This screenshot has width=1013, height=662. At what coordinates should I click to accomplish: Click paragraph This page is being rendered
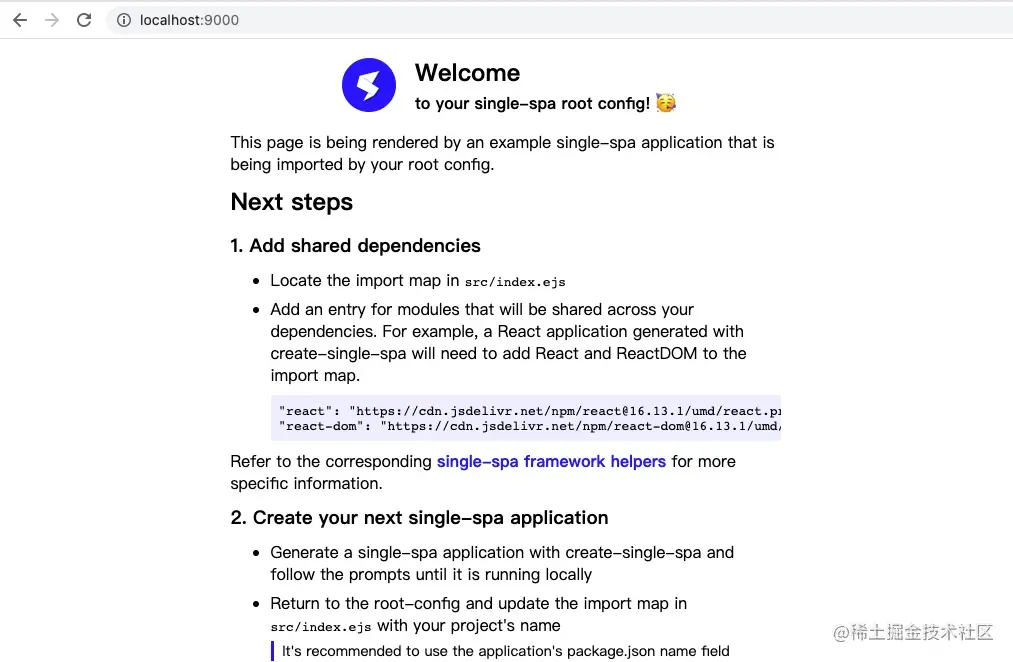[503, 153]
